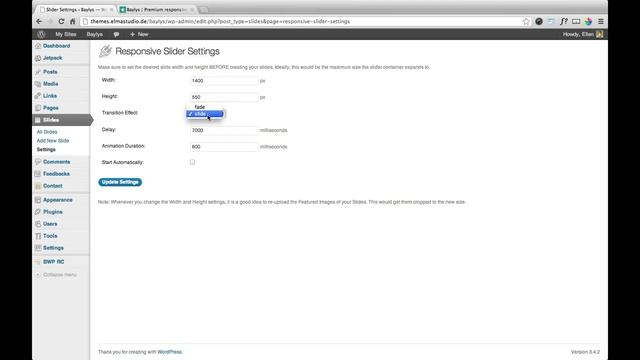Click Add New Slide submenu link
640x360 pixels.
click(x=53, y=141)
